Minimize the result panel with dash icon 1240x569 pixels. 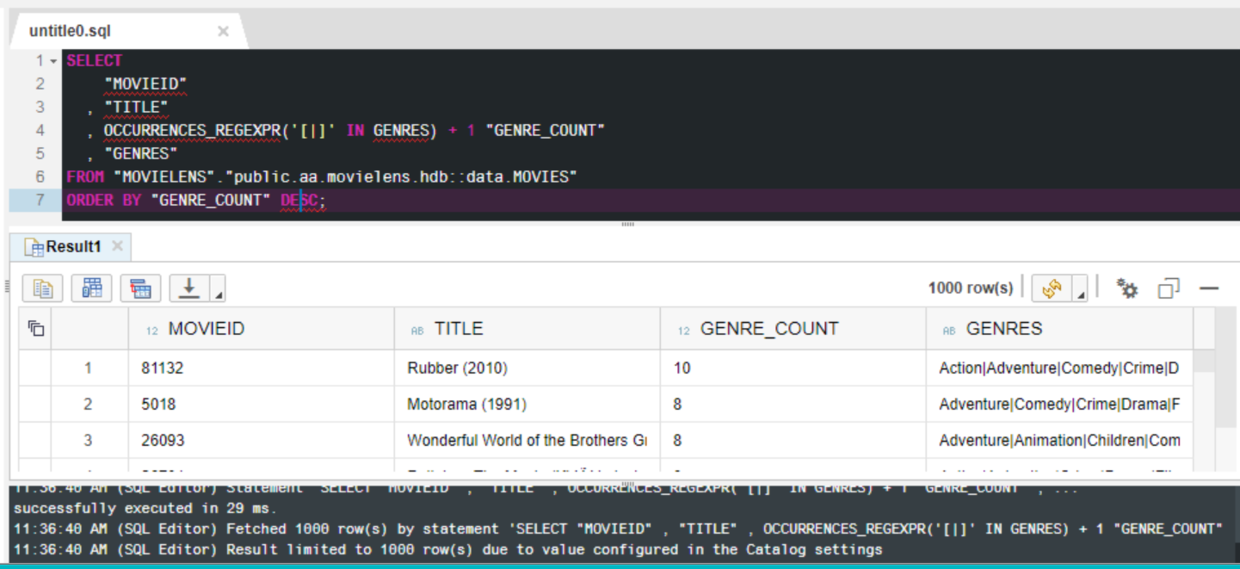(1210, 289)
